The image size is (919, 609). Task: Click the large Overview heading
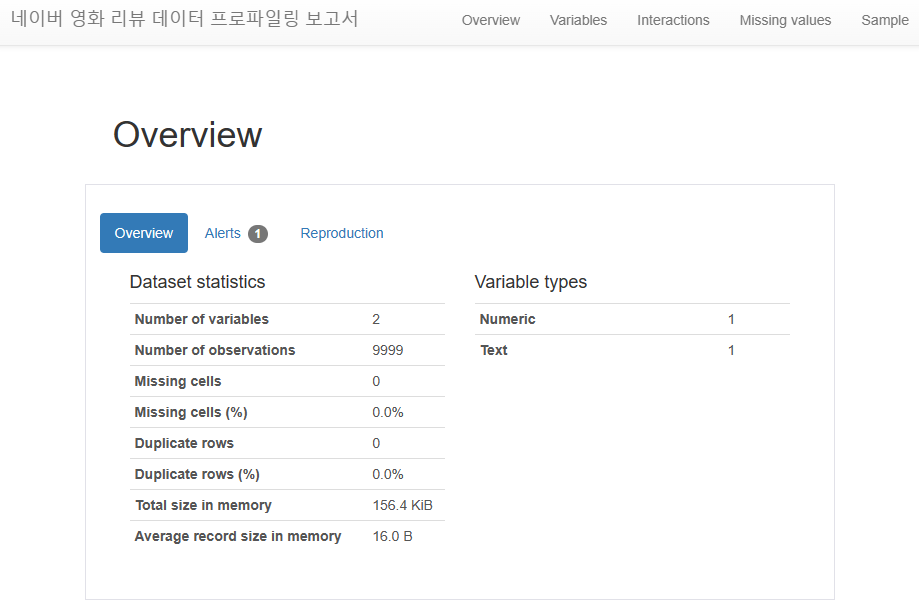(x=187, y=135)
